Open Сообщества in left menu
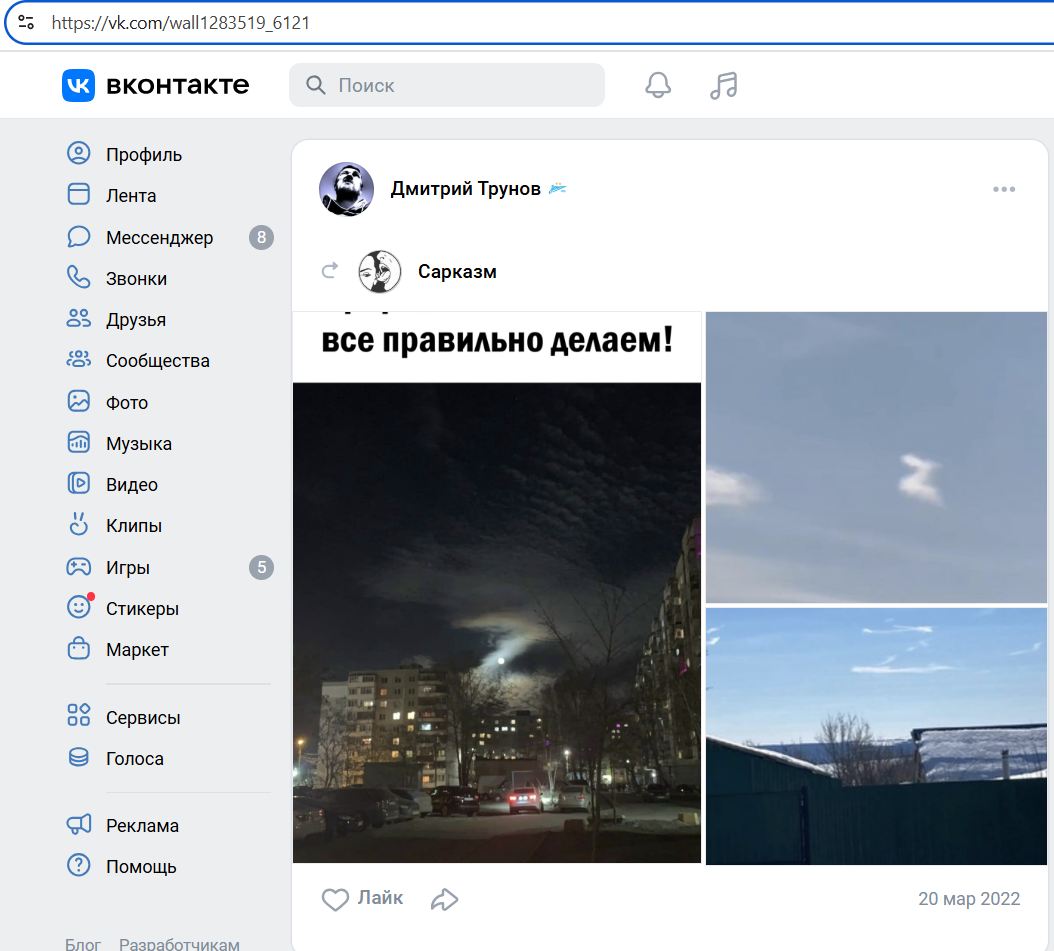The image size is (1054, 951). click(x=157, y=361)
